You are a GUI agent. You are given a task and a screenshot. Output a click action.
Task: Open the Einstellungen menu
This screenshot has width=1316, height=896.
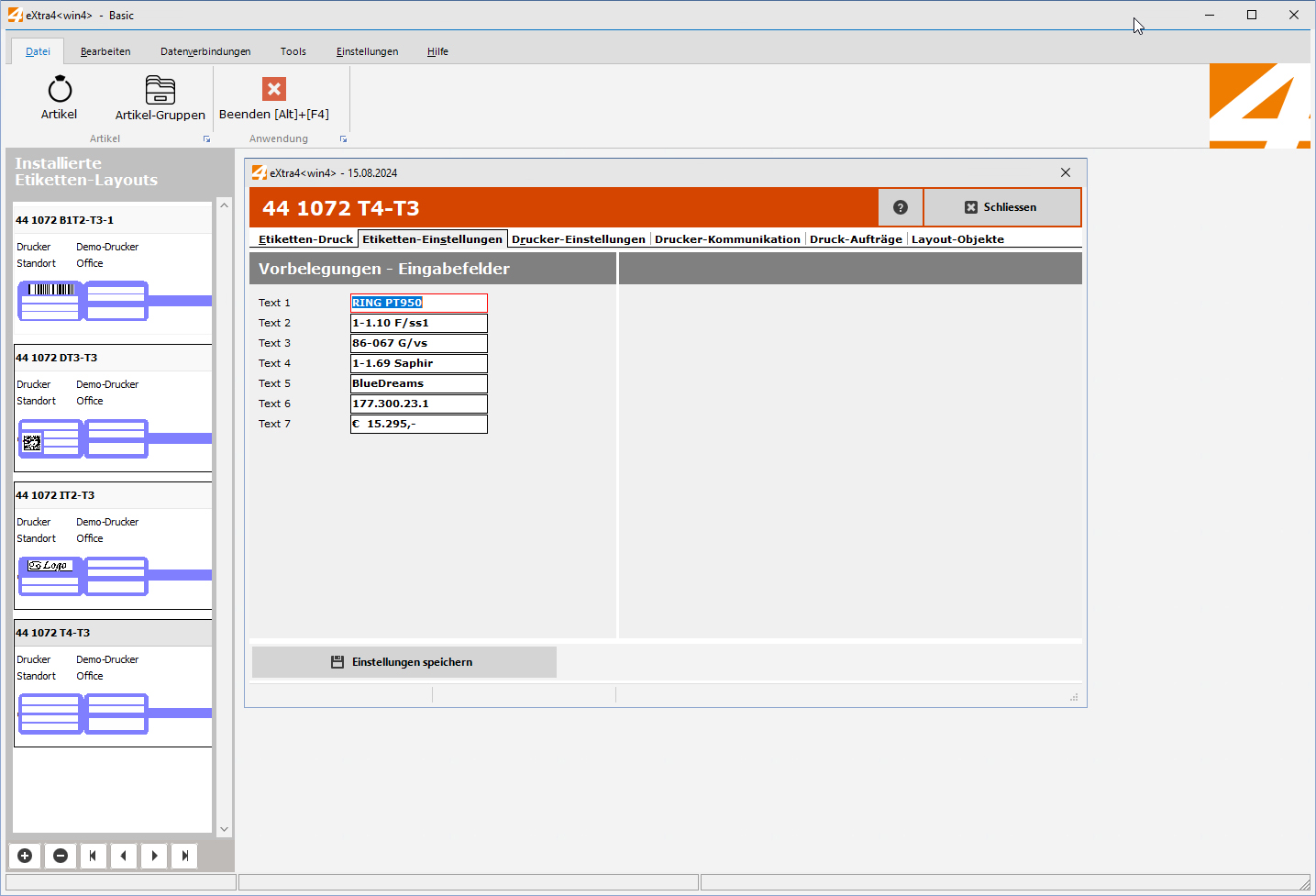click(367, 51)
